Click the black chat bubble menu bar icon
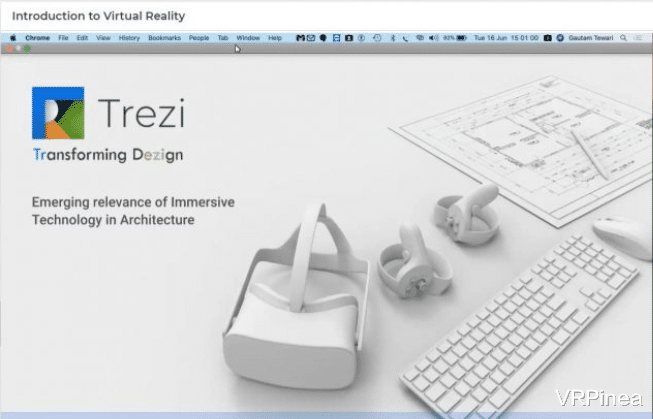Screen dimensions: 653x419 pyautogui.click(x=323, y=38)
